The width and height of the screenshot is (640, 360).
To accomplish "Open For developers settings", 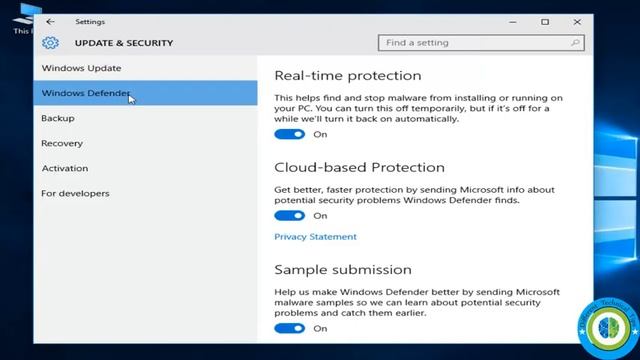I will tap(145, 193).
